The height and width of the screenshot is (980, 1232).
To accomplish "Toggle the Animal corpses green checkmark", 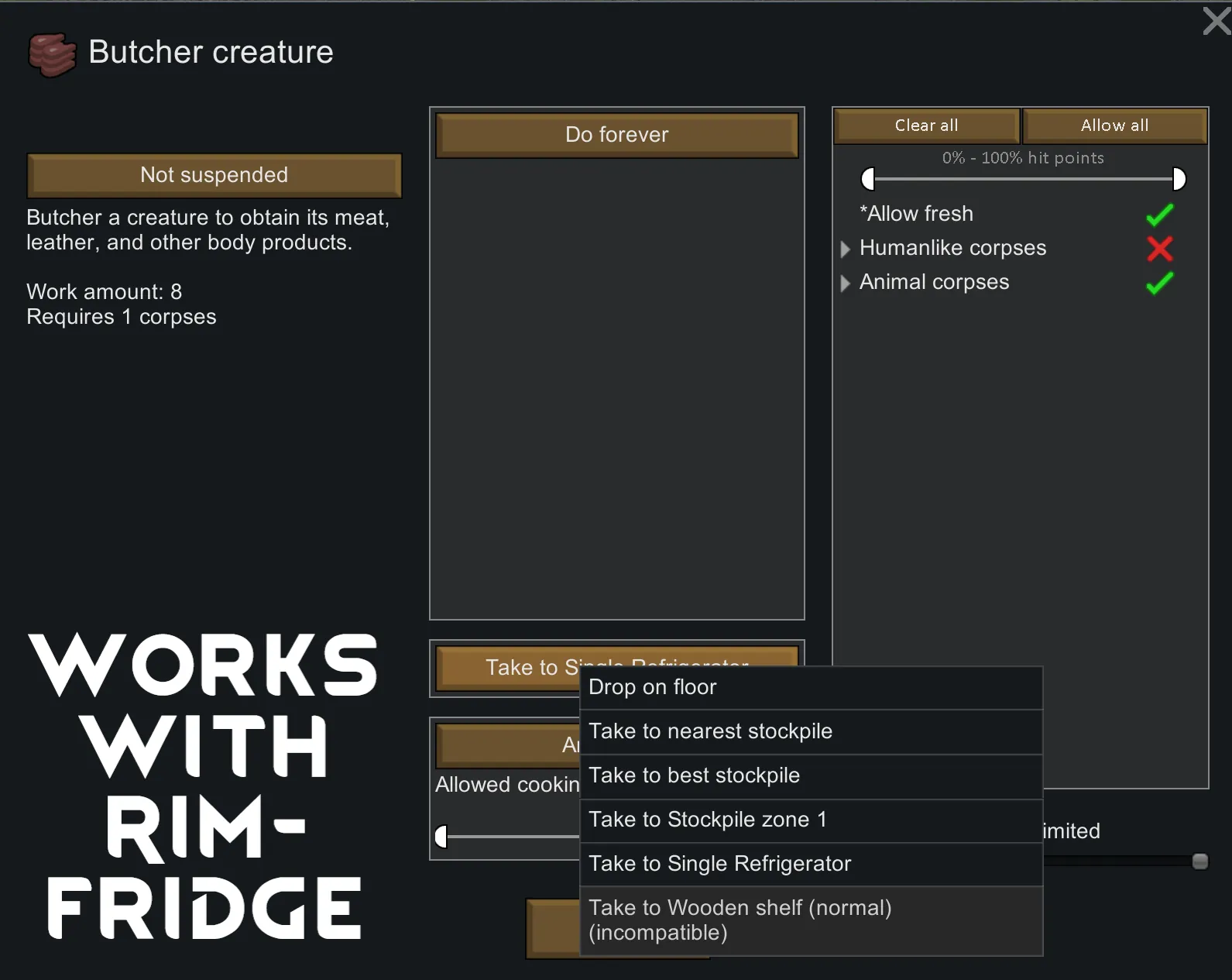I will (1159, 283).
